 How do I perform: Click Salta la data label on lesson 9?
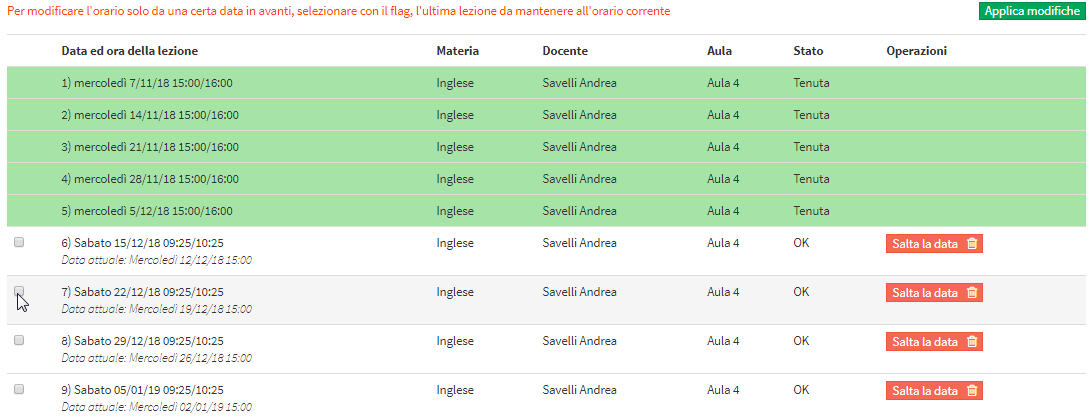925,390
